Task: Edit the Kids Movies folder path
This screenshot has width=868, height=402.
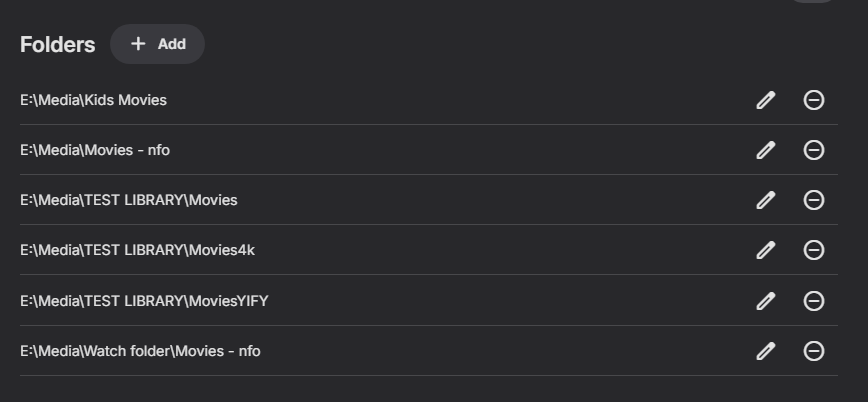Action: [x=766, y=100]
